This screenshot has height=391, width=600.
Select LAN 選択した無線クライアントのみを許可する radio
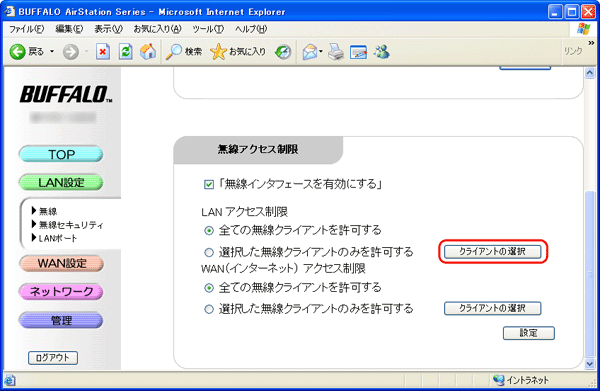[209, 253]
